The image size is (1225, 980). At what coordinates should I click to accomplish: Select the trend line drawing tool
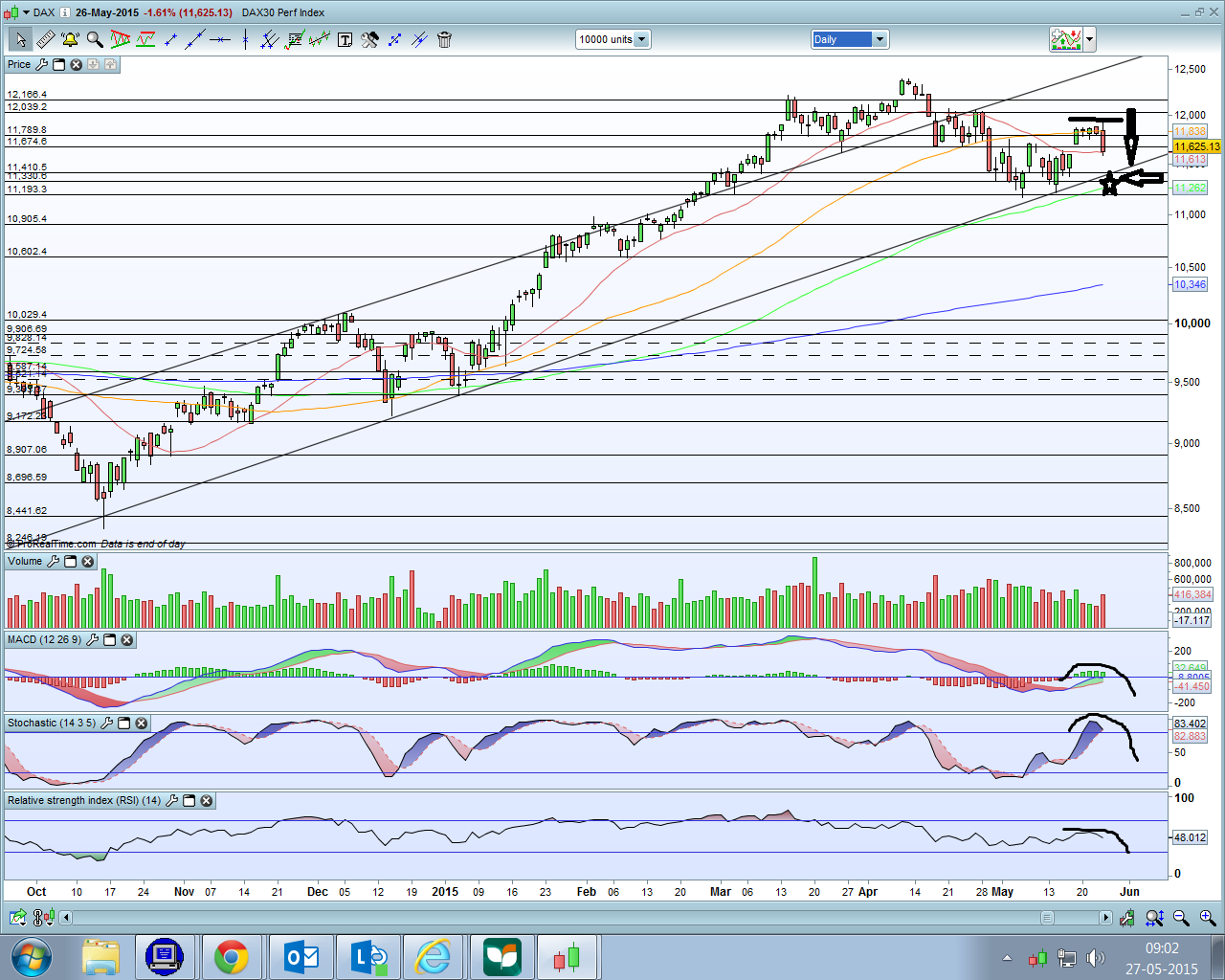(195, 39)
